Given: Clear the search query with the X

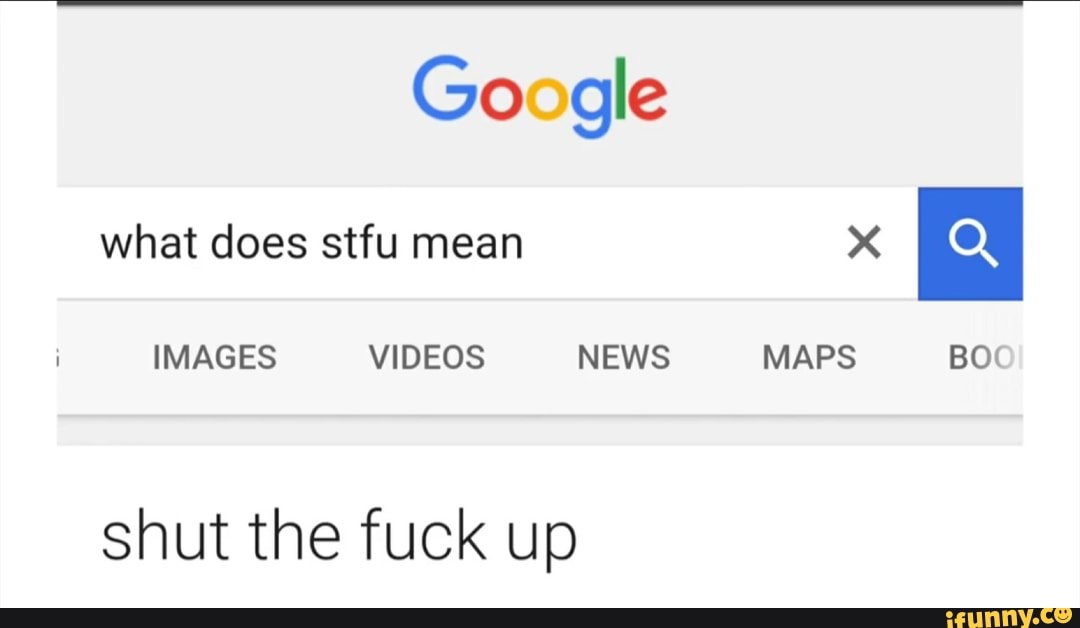Looking at the screenshot, I should pyautogui.click(x=864, y=242).
